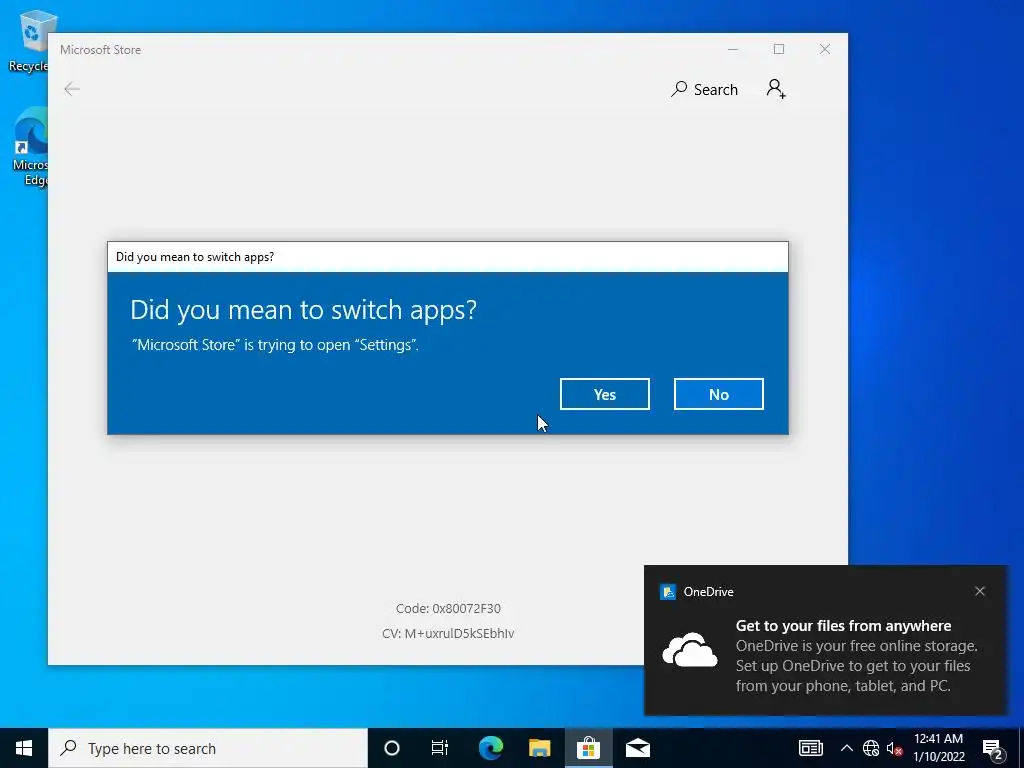Select the Recycle Bin desktop icon
This screenshot has height=768, width=1024.
[x=29, y=40]
